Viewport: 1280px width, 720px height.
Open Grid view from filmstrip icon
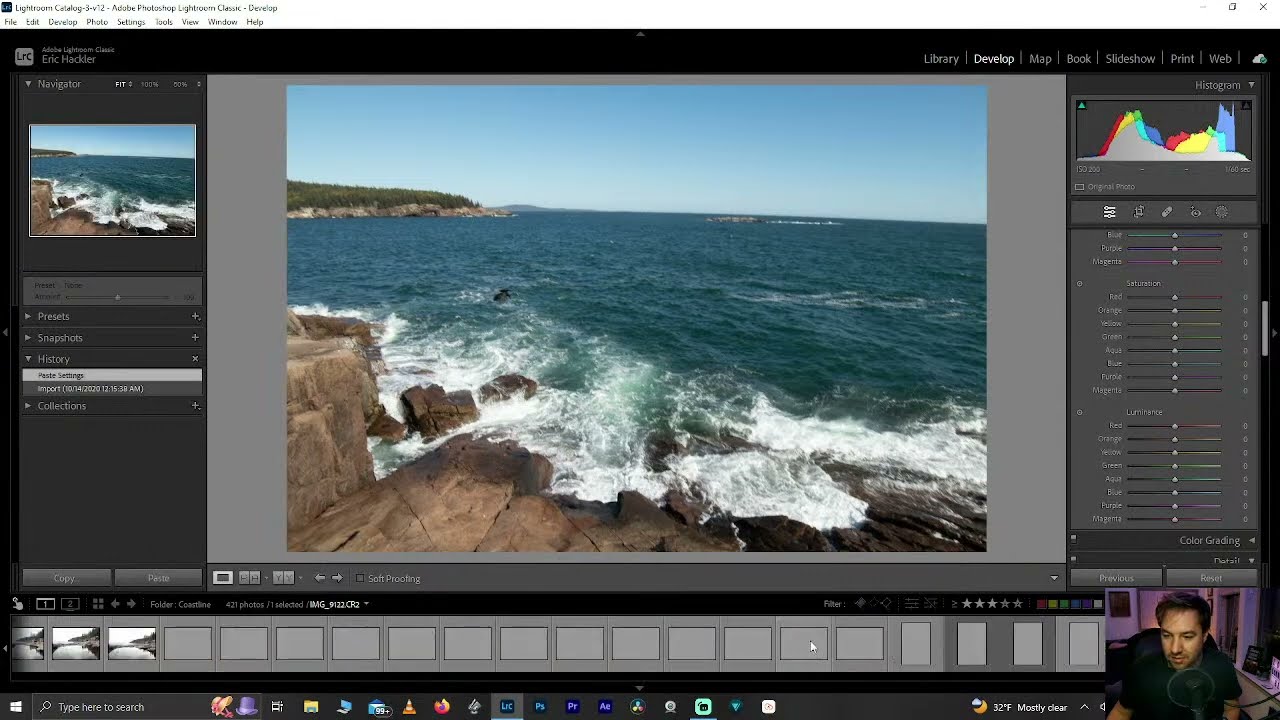98,604
